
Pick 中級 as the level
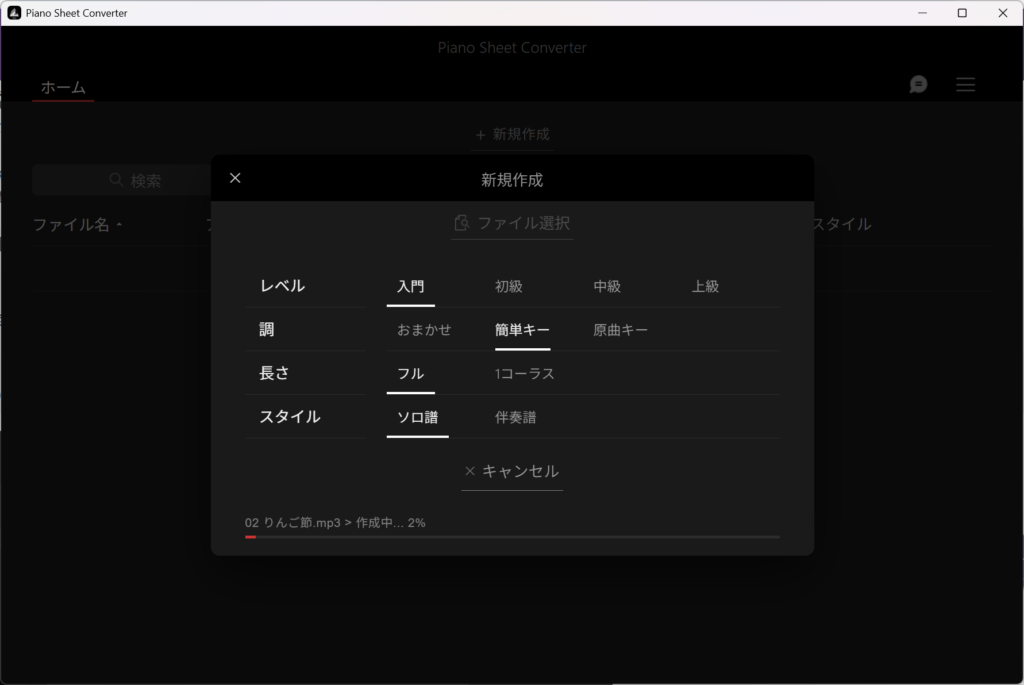pyautogui.click(x=607, y=286)
